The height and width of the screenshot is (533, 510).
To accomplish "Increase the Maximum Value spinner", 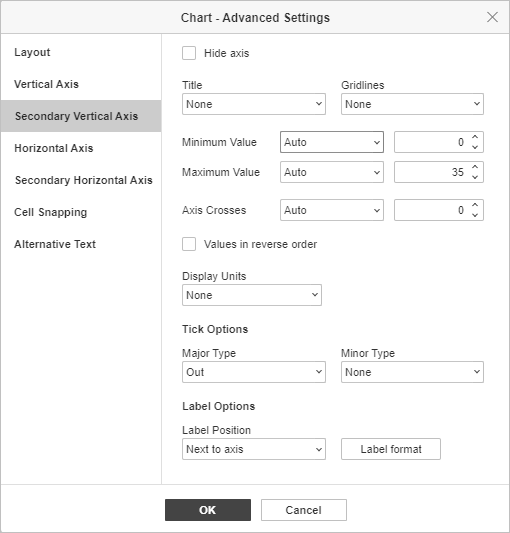I will [x=475, y=167].
